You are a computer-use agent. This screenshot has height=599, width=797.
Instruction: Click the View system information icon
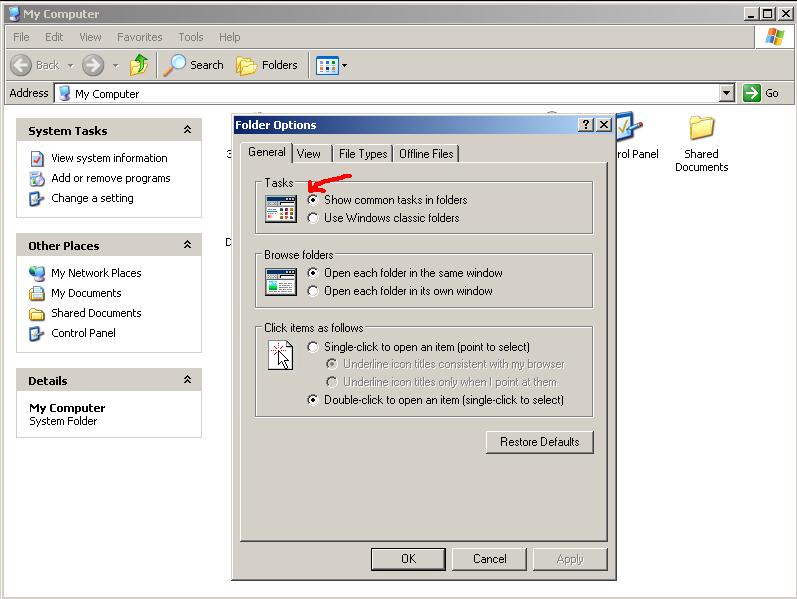click(37, 159)
